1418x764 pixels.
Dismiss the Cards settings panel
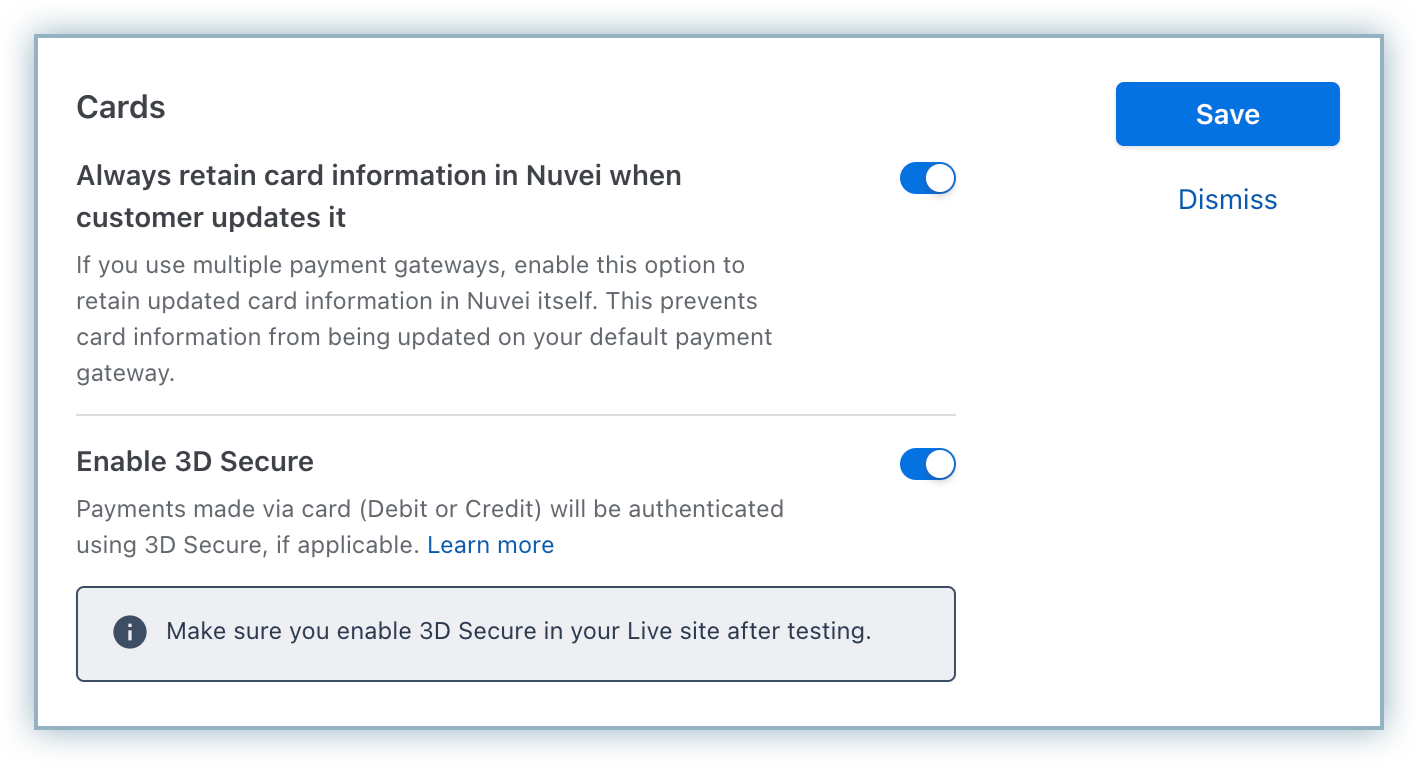(1227, 200)
